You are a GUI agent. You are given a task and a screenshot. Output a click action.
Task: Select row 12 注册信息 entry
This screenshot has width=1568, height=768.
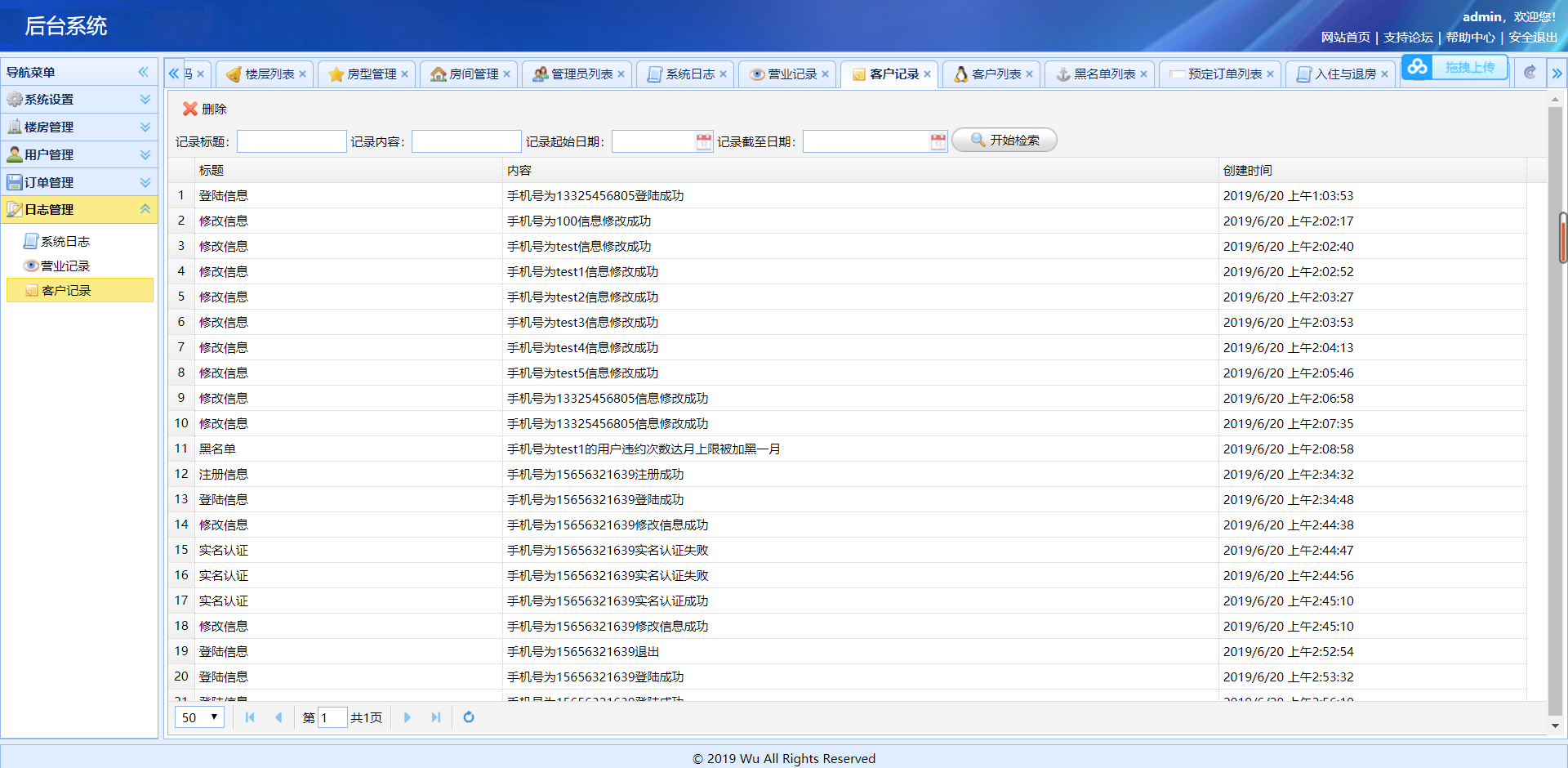[x=848, y=474]
